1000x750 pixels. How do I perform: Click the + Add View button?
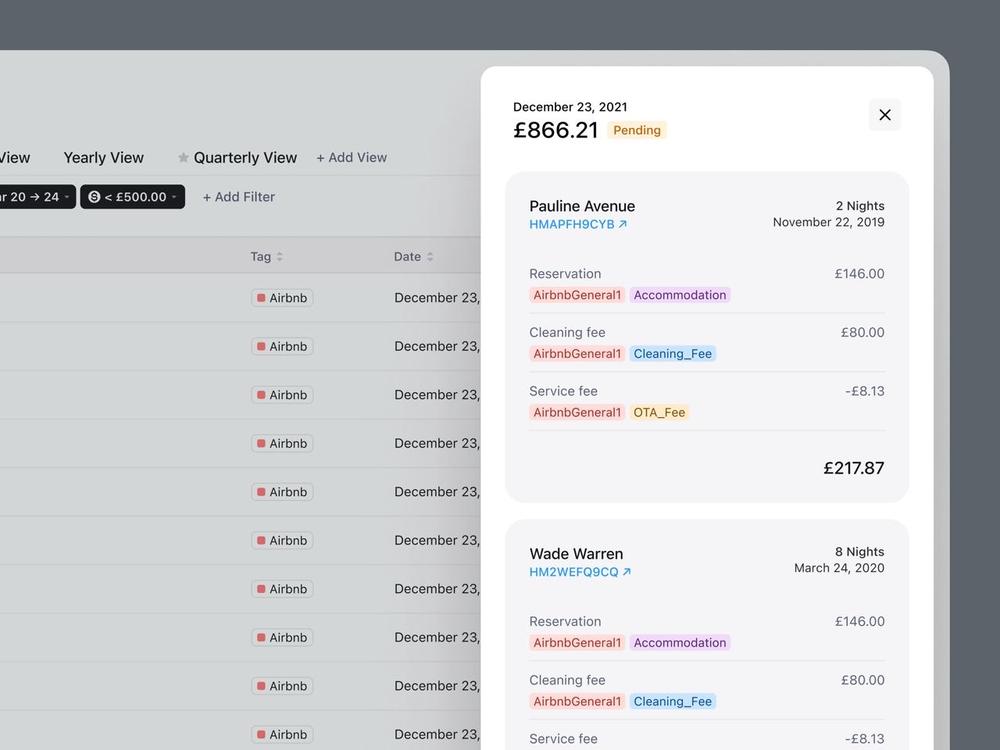point(351,158)
